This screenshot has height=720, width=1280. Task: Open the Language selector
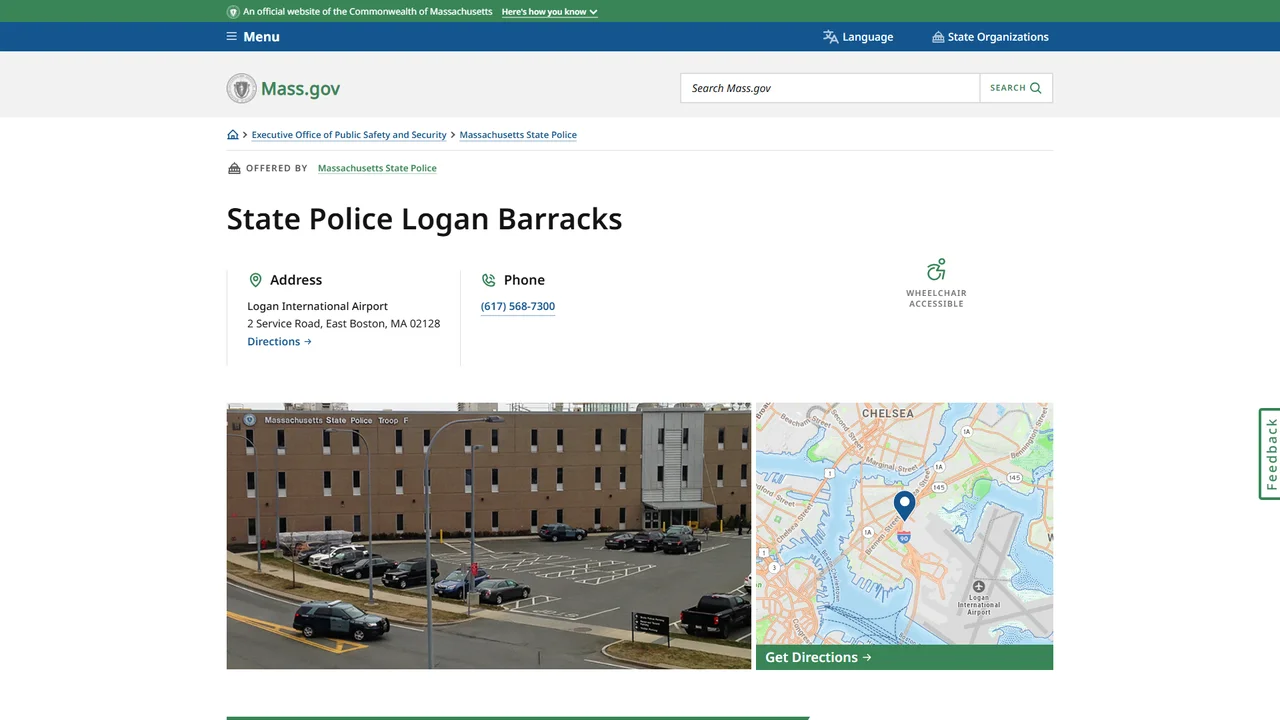858,37
